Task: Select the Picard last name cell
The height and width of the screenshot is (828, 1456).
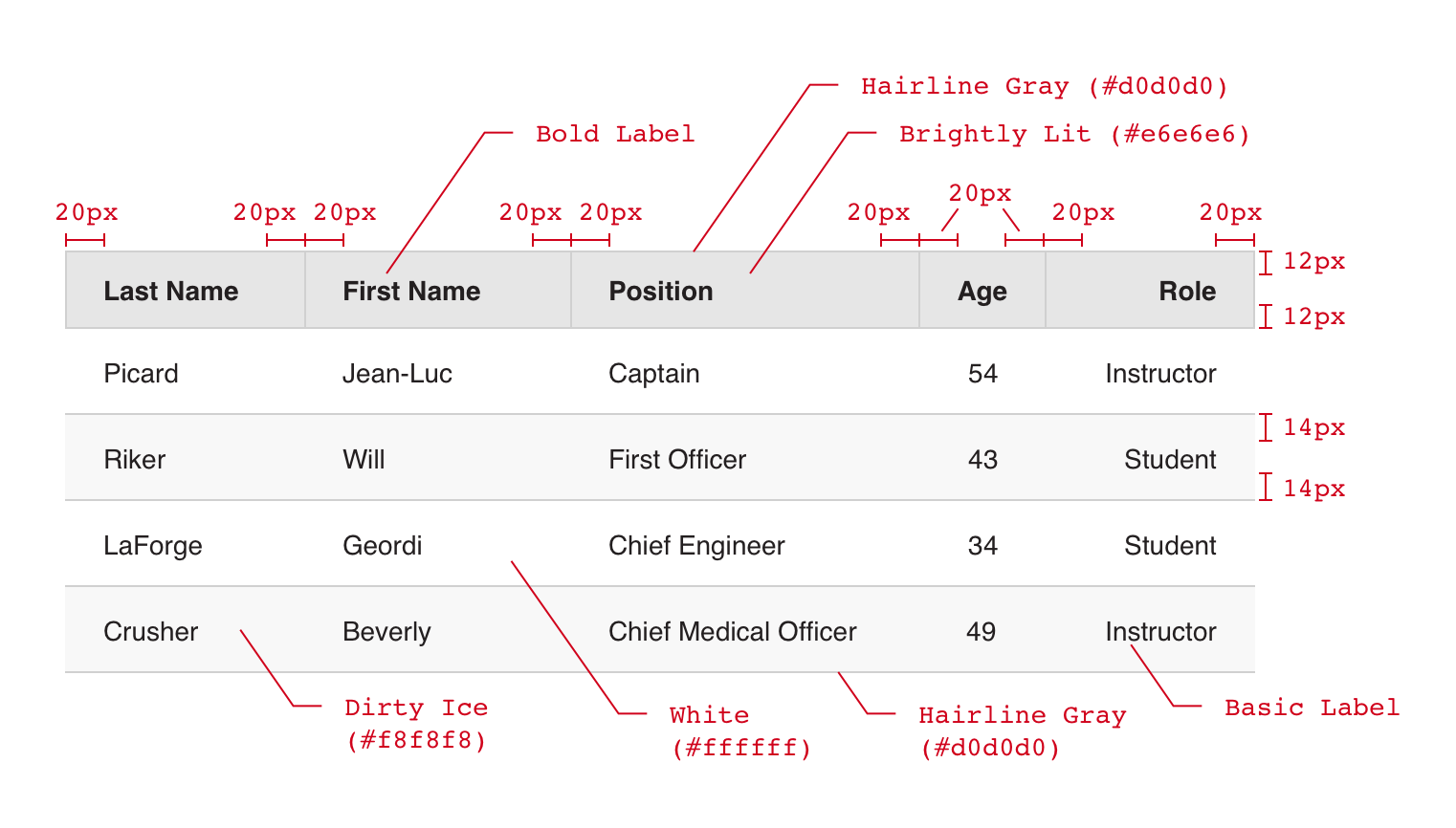Action: point(141,373)
